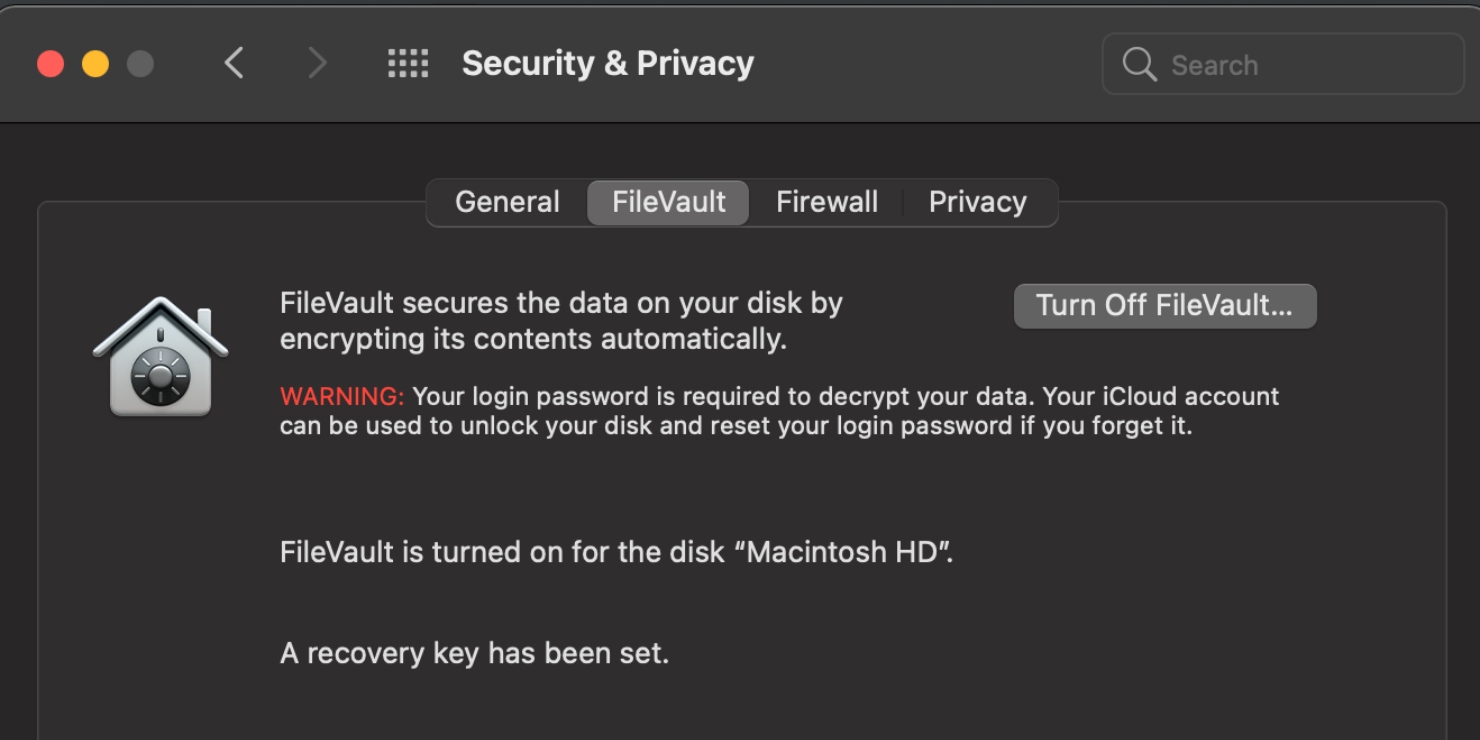Click the forward navigation arrow

click(317, 64)
